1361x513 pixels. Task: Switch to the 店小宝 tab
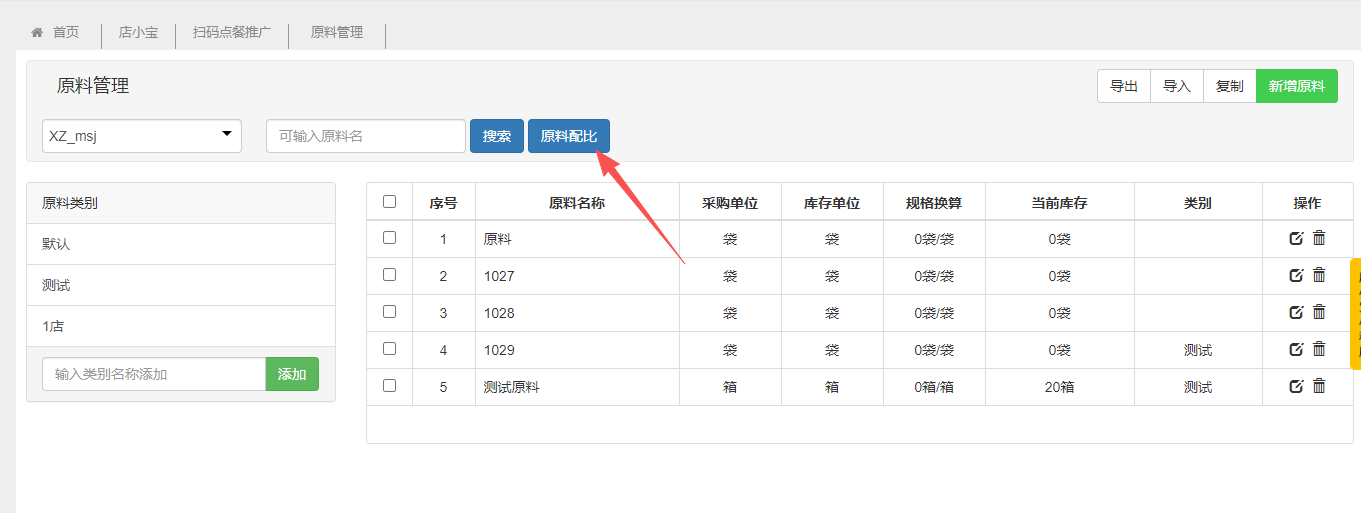coord(138,33)
